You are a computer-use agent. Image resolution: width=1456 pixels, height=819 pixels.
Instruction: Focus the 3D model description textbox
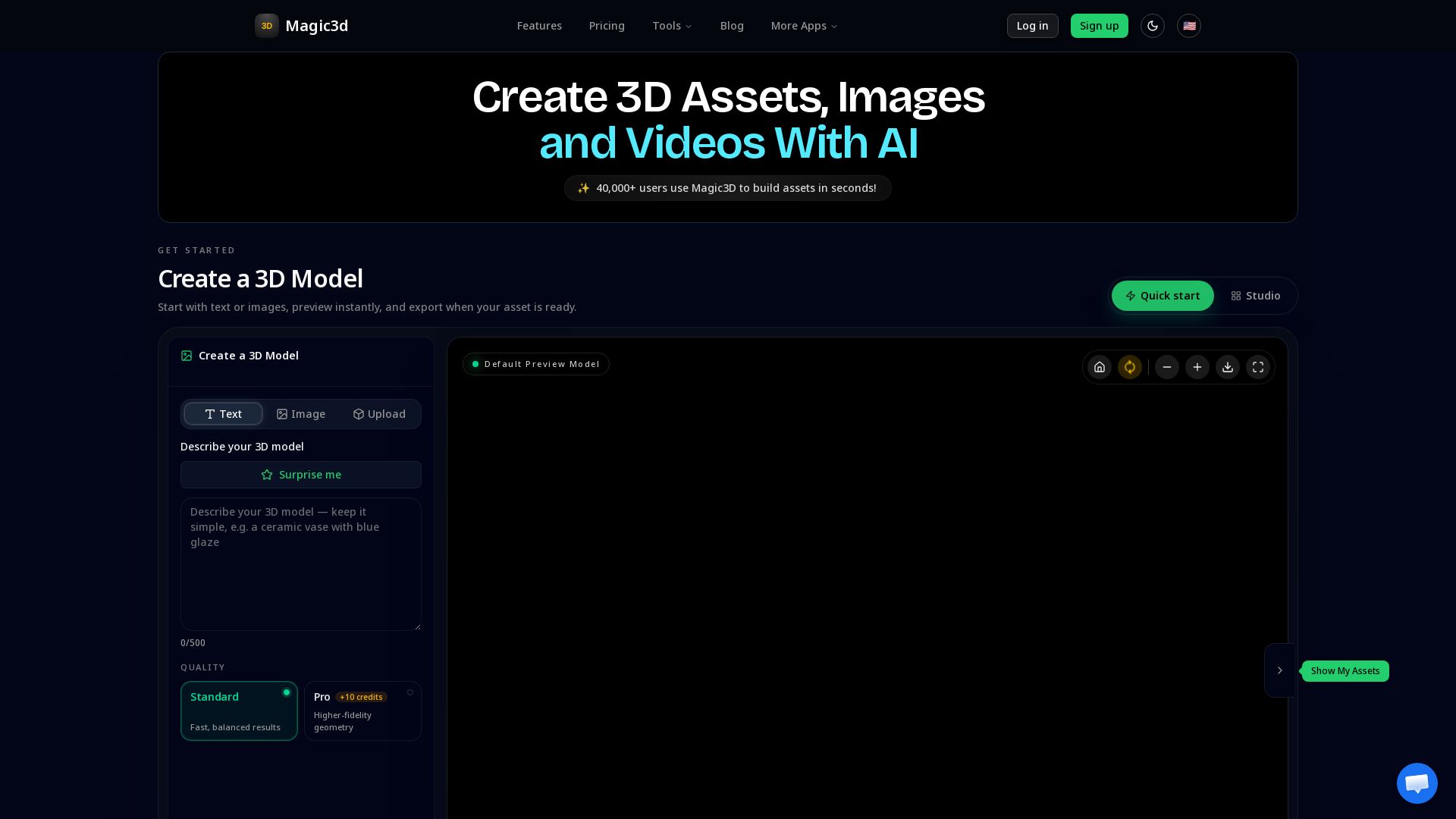pyautogui.click(x=301, y=564)
